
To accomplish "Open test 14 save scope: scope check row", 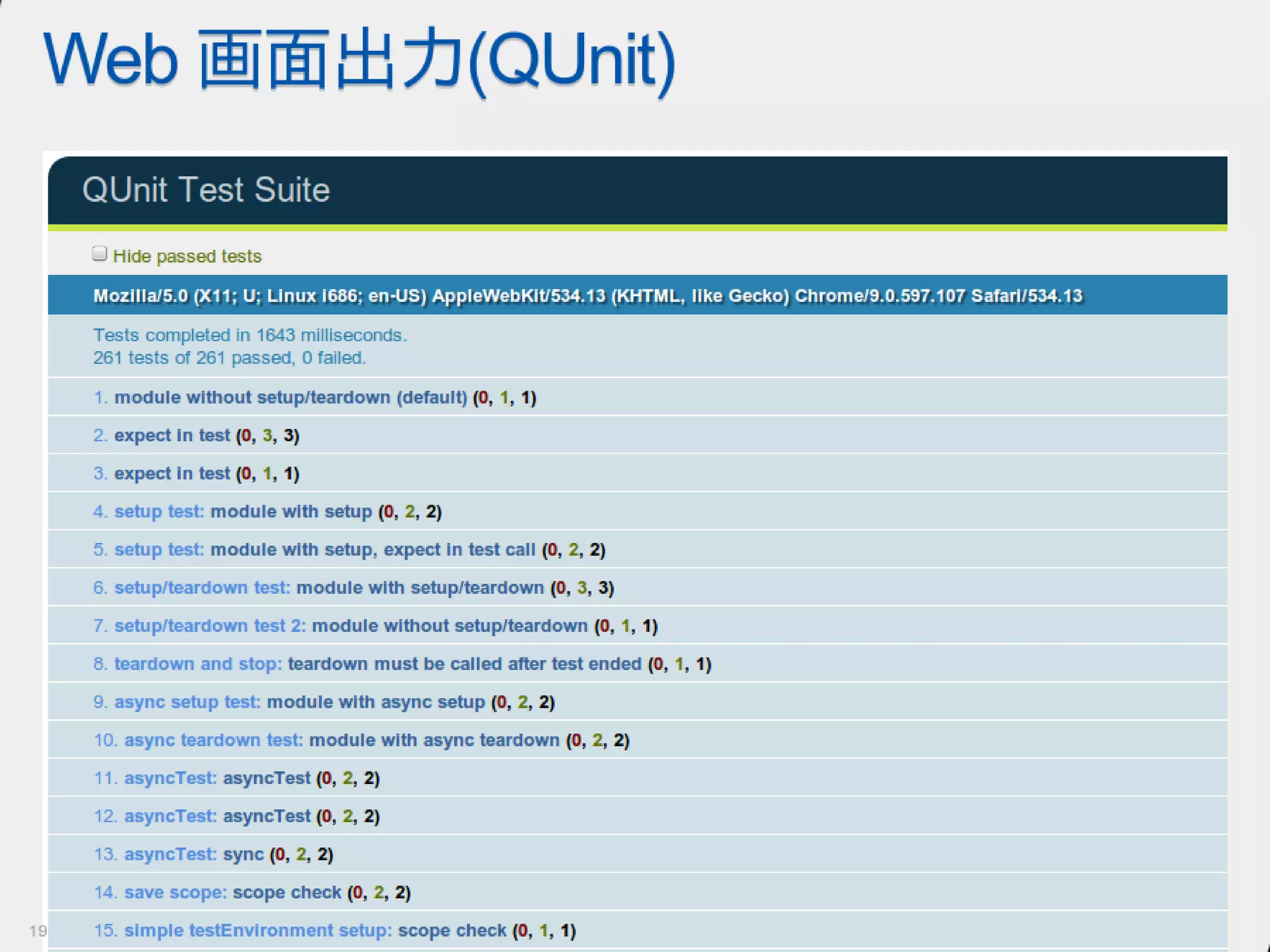I will pos(637,892).
